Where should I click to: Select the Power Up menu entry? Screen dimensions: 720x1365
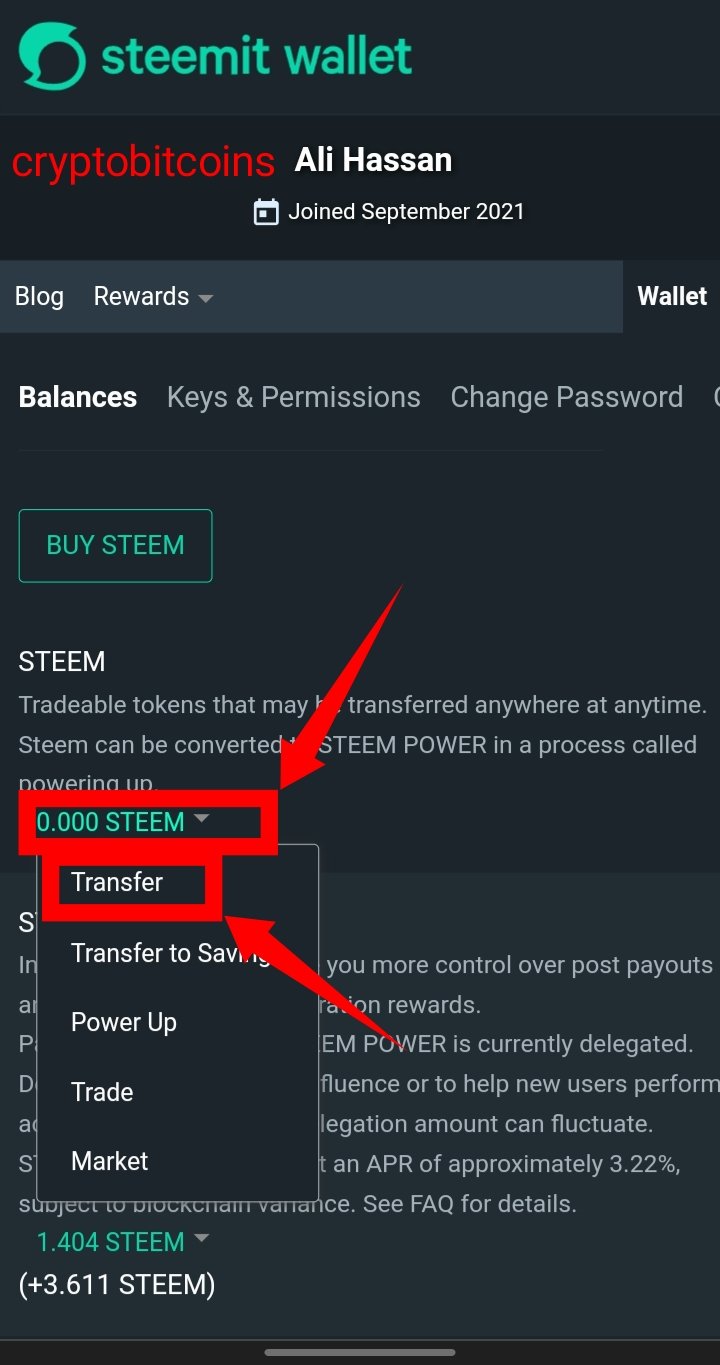(x=124, y=1022)
